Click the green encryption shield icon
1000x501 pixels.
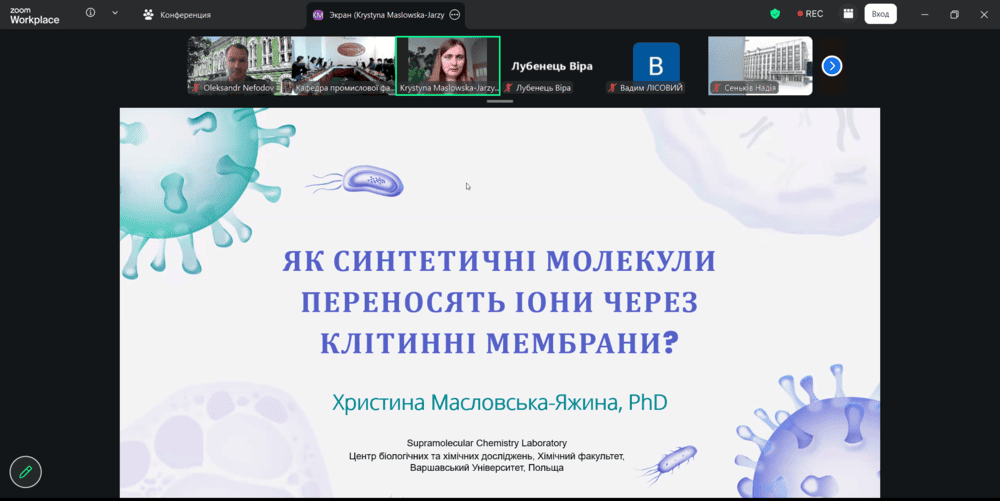[775, 14]
